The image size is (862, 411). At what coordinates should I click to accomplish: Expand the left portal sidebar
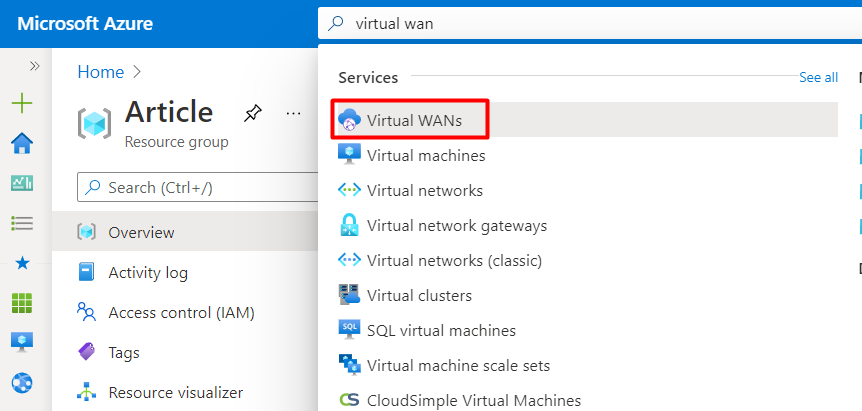(x=34, y=66)
